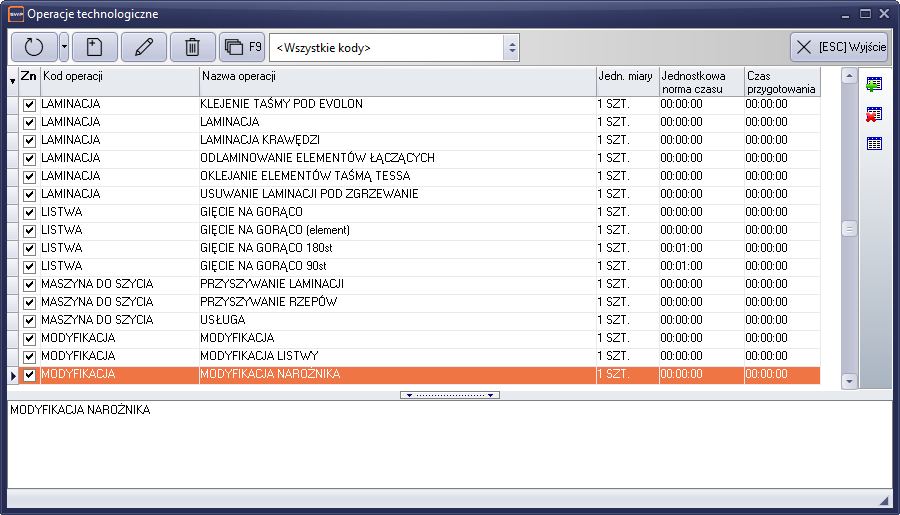This screenshot has height=515, width=900.
Task: Uncheck the KLEJENIE TAŚMY POD EVOLON checkbox
Action: pos(29,104)
